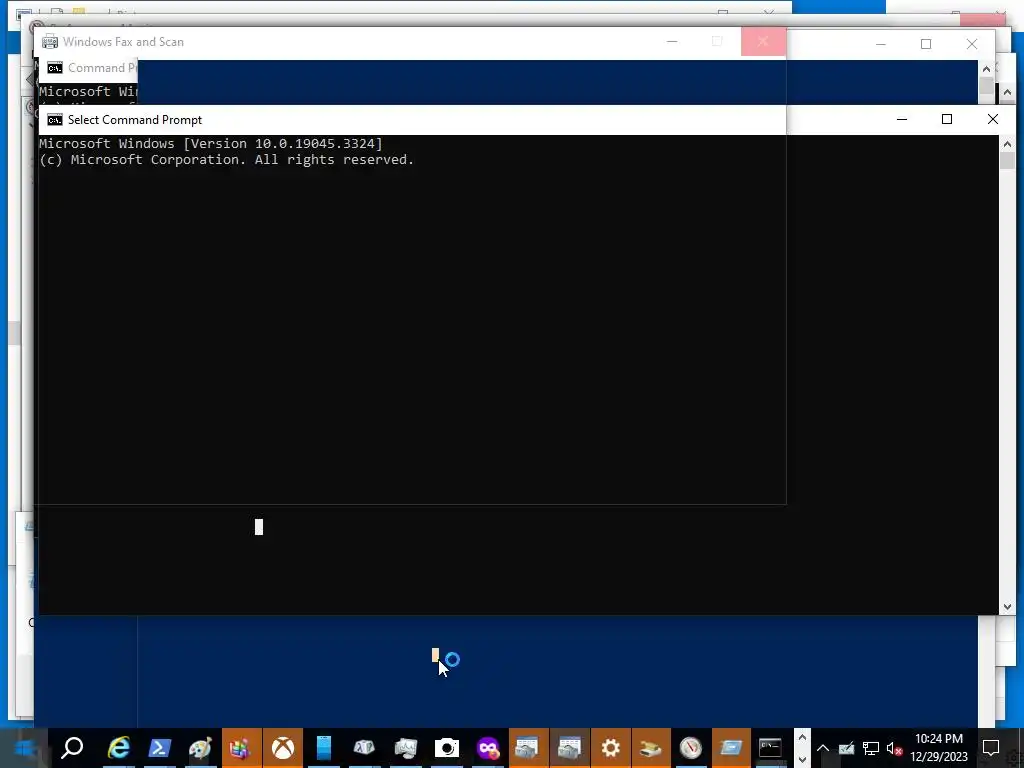This screenshot has width=1024, height=768.
Task: Launch Internet Explorer from taskbar
Action: tap(119, 748)
